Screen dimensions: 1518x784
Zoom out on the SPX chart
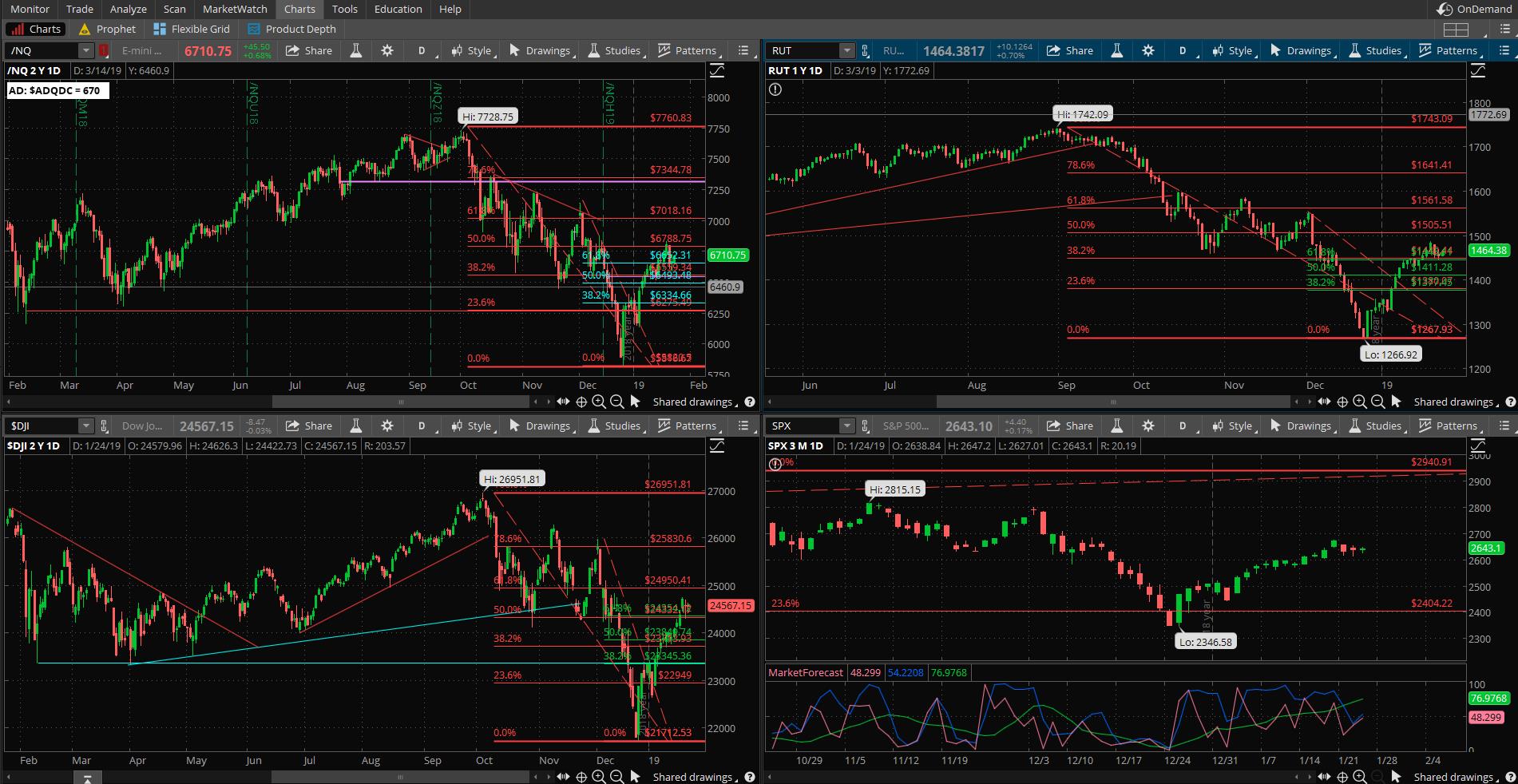point(1378,777)
